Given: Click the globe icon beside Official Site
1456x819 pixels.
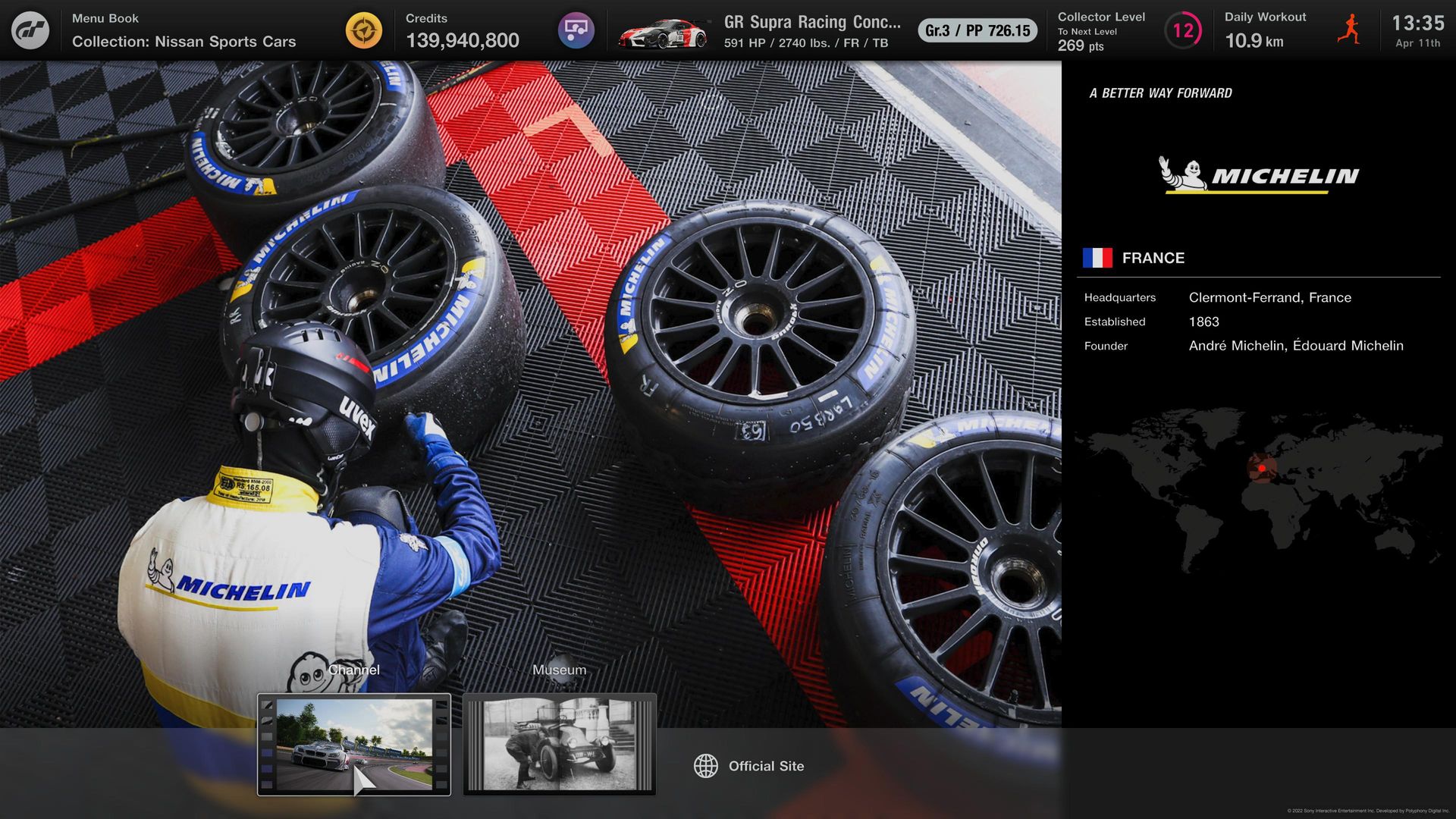Looking at the screenshot, I should click(x=705, y=766).
